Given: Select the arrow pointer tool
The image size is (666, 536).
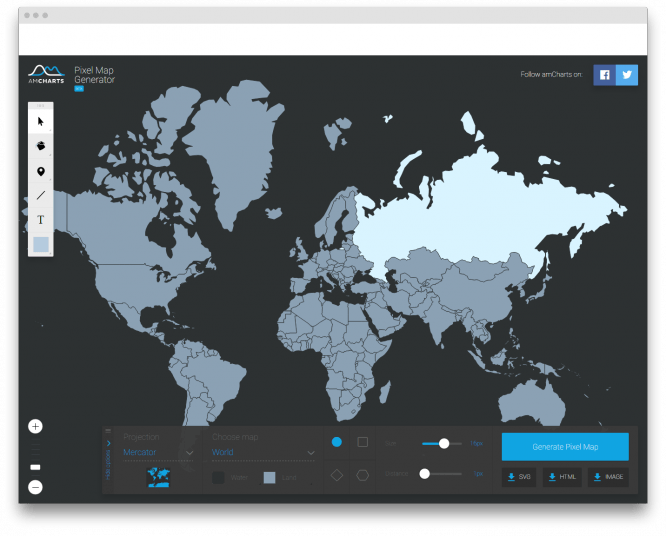Looking at the screenshot, I should pyautogui.click(x=41, y=121).
